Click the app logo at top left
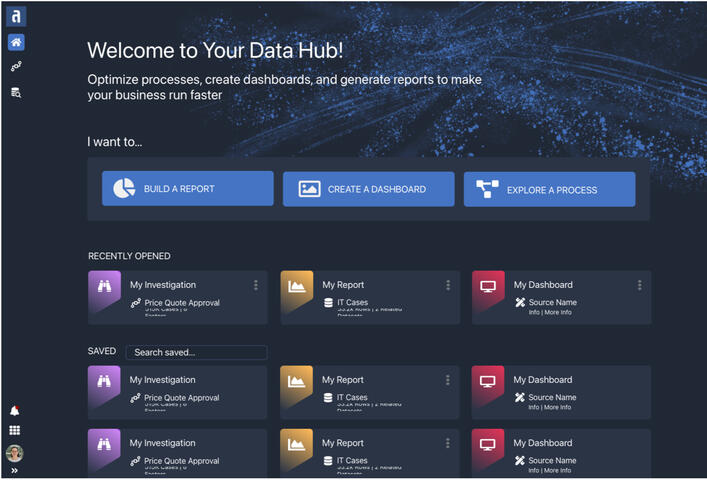This screenshot has width=707, height=480. pyautogui.click(x=16, y=16)
